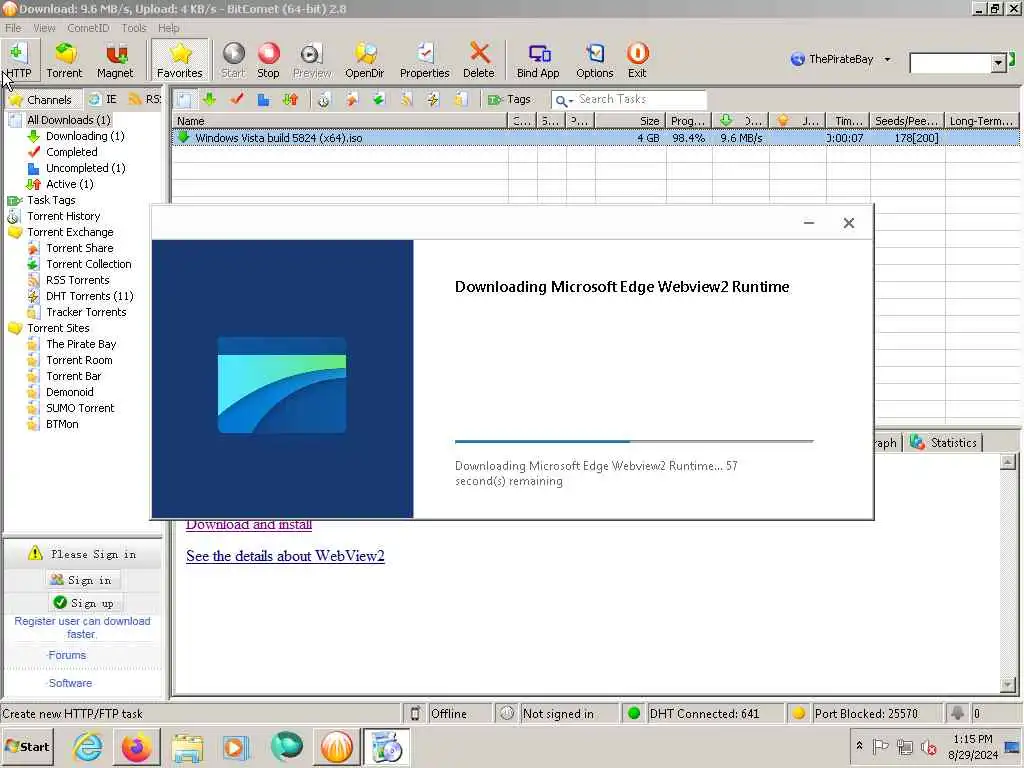The height and width of the screenshot is (768, 1024).
Task: Filter uncompleted tasks with blue toolbar icon
Action: pos(263,99)
